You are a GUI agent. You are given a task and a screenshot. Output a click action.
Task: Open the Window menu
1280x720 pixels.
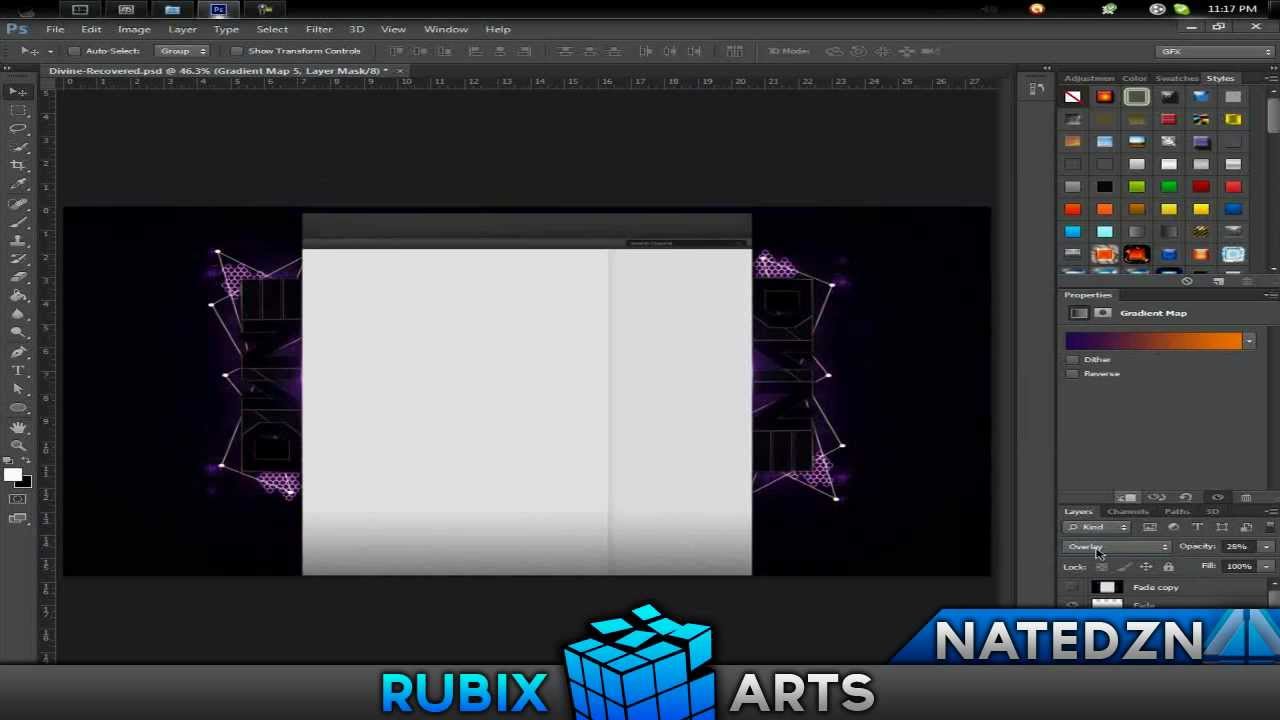click(446, 29)
